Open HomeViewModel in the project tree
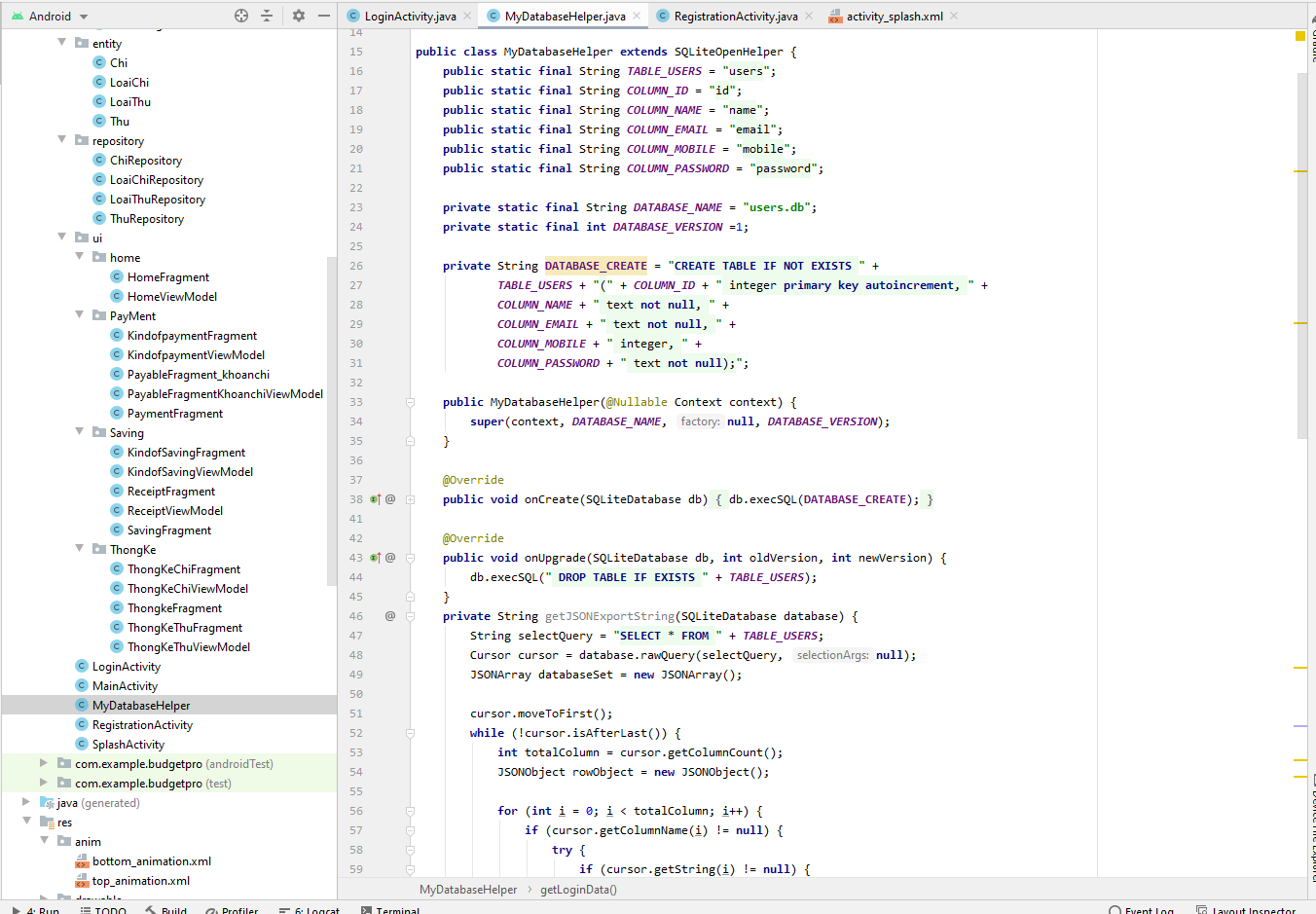Viewport: 1316px width, 914px height. click(171, 296)
